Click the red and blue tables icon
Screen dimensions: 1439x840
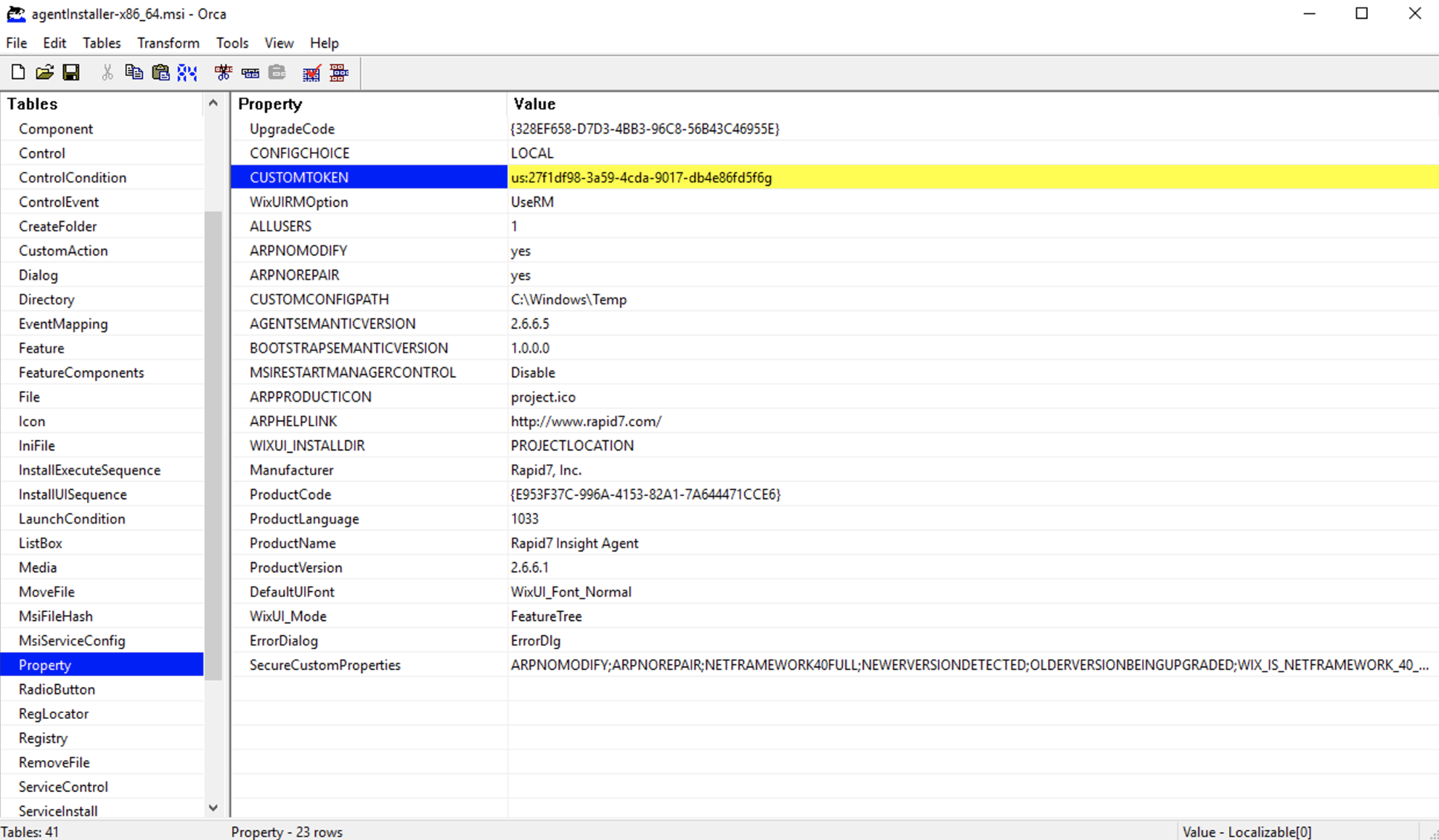click(x=338, y=73)
